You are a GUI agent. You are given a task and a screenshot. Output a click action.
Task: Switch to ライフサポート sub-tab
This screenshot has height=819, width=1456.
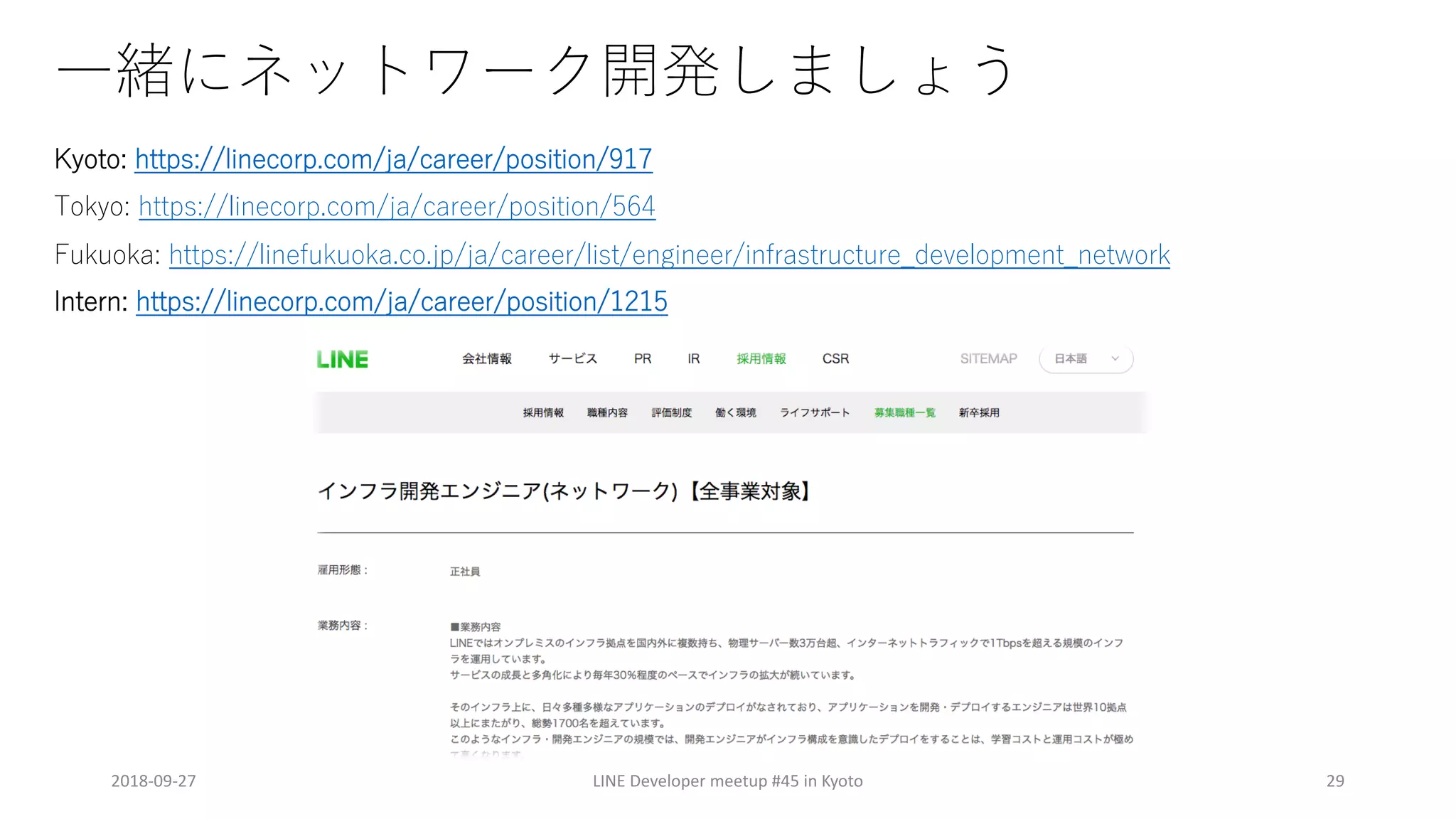point(815,413)
